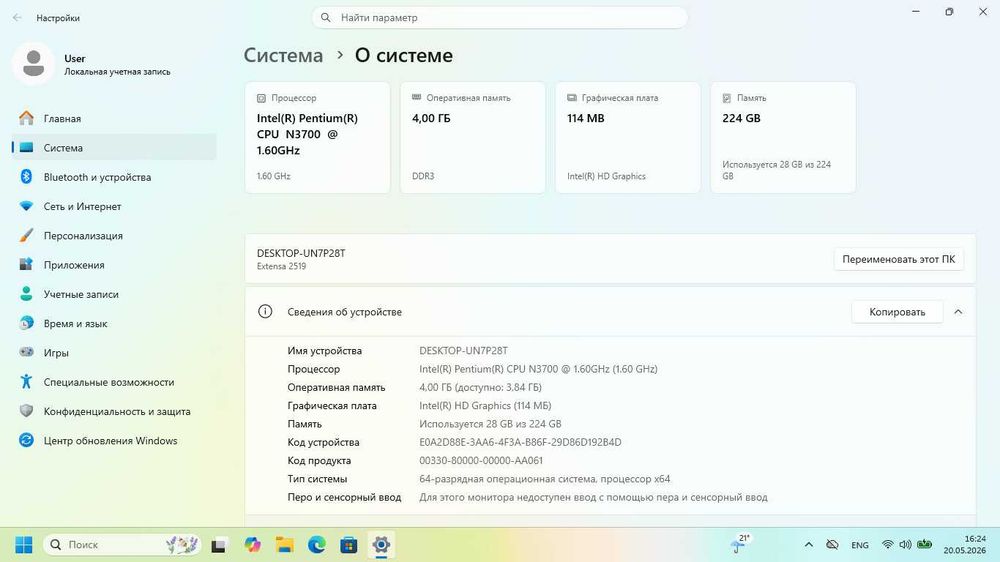Click the Найти параметр search field
This screenshot has height=562, width=1000.
pos(499,17)
